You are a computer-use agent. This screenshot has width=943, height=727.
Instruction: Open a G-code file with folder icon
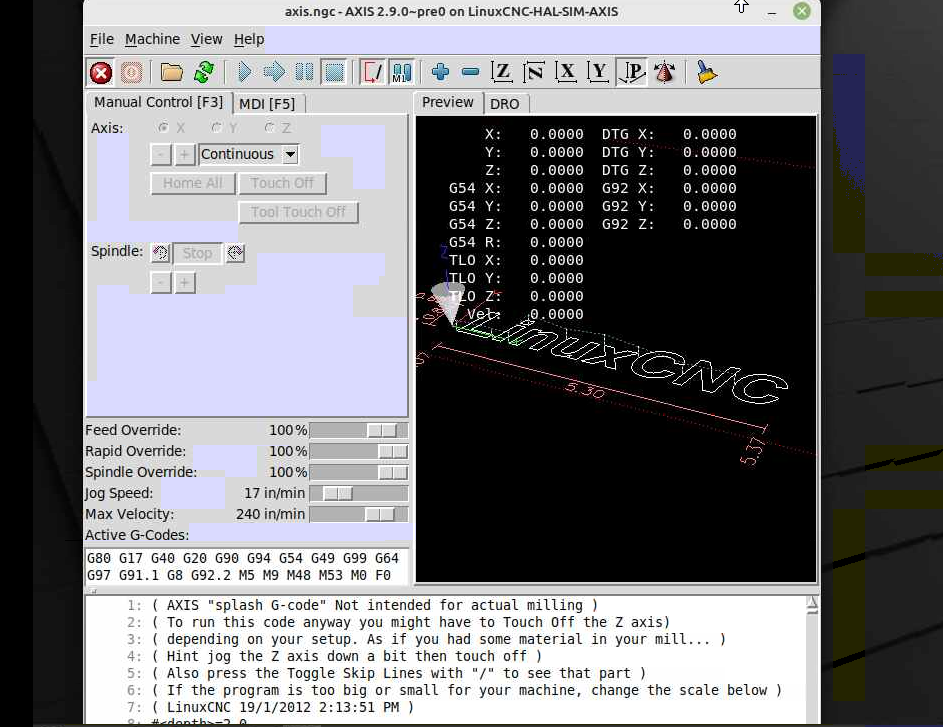[x=171, y=73]
